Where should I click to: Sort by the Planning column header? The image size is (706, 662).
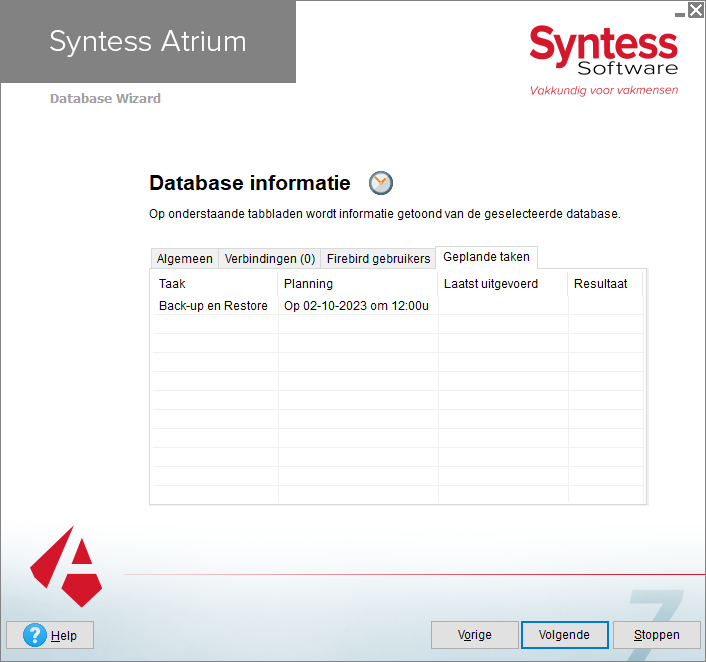click(358, 284)
